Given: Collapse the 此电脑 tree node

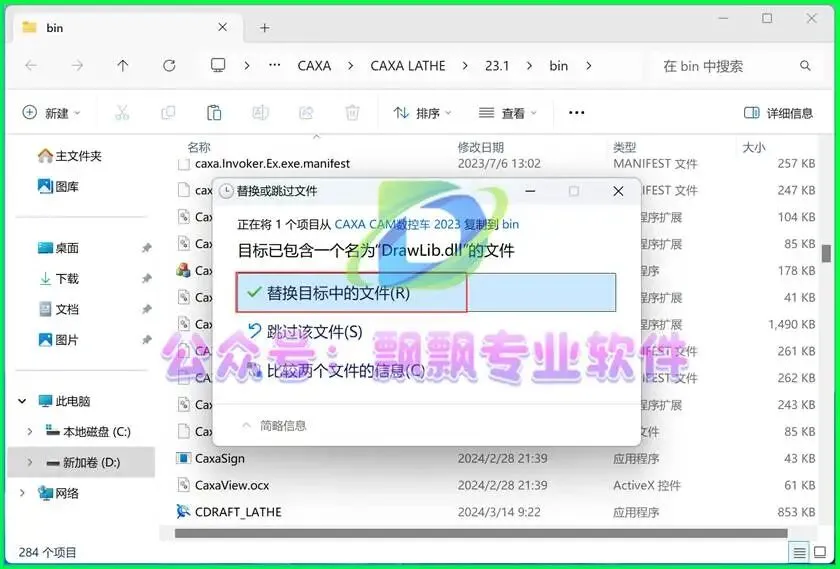Looking at the screenshot, I should pyautogui.click(x=22, y=401).
